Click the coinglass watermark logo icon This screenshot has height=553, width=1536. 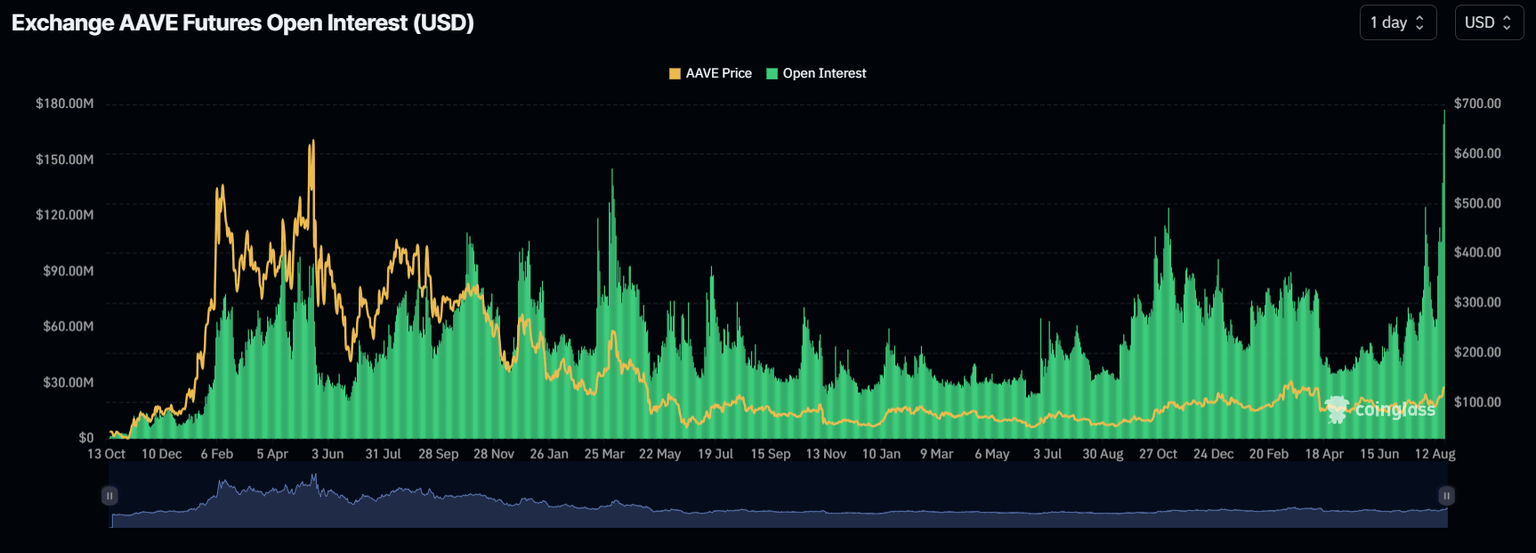(1337, 407)
